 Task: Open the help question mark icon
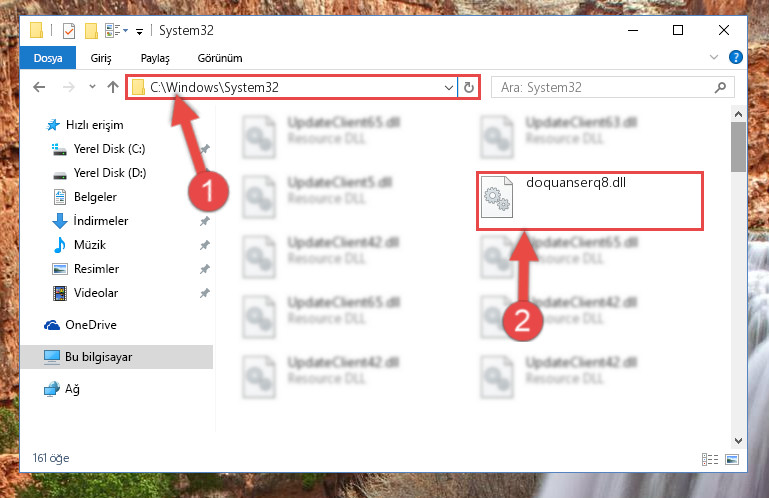click(x=736, y=57)
